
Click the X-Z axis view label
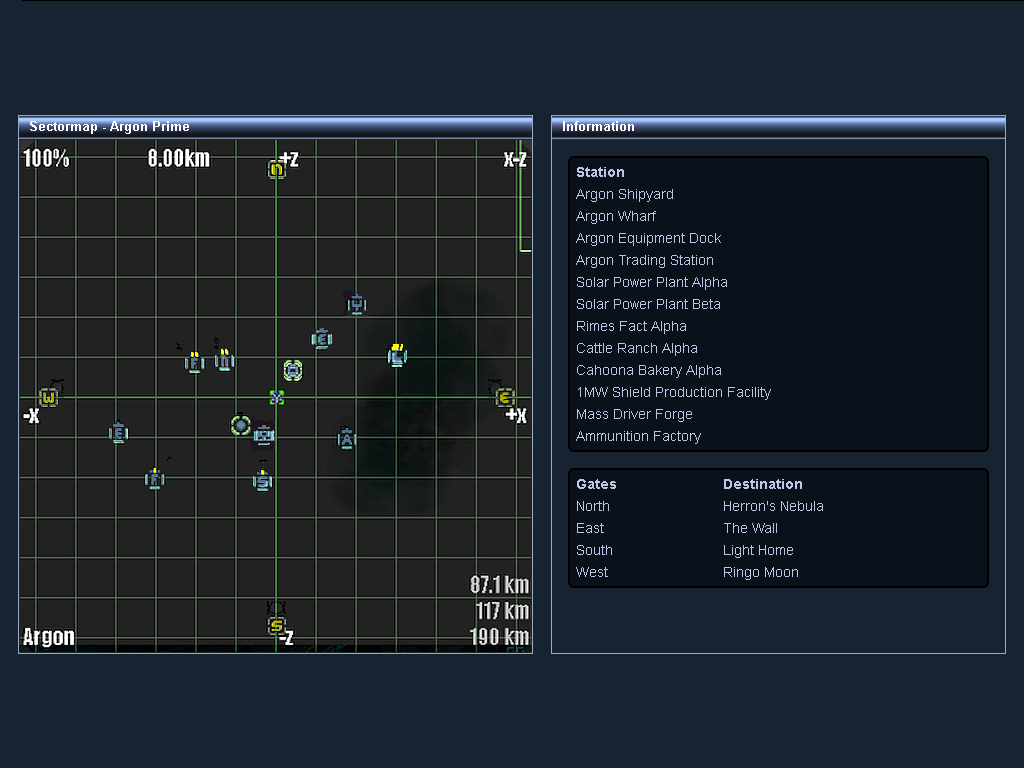coord(515,159)
